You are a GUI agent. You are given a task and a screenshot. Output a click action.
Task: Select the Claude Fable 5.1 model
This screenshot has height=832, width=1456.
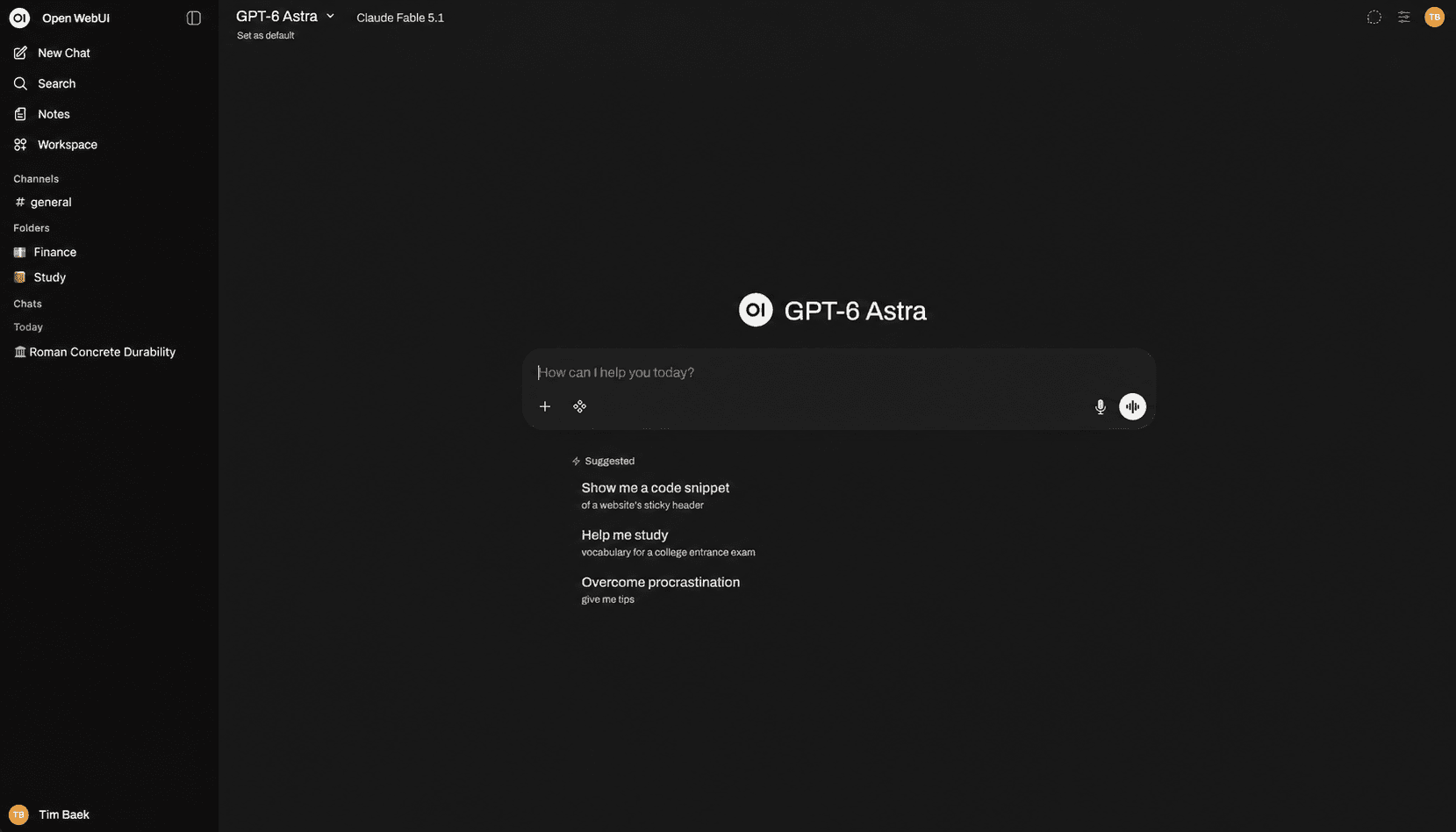[400, 18]
